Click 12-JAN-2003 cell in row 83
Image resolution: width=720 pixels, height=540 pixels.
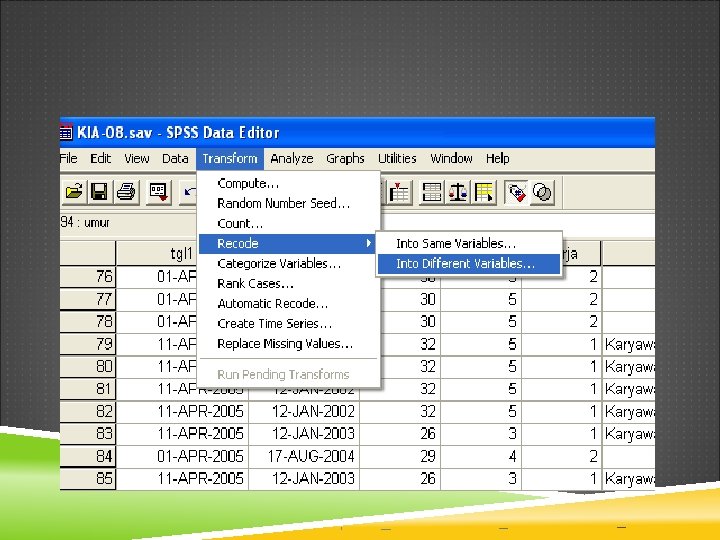tap(304, 433)
